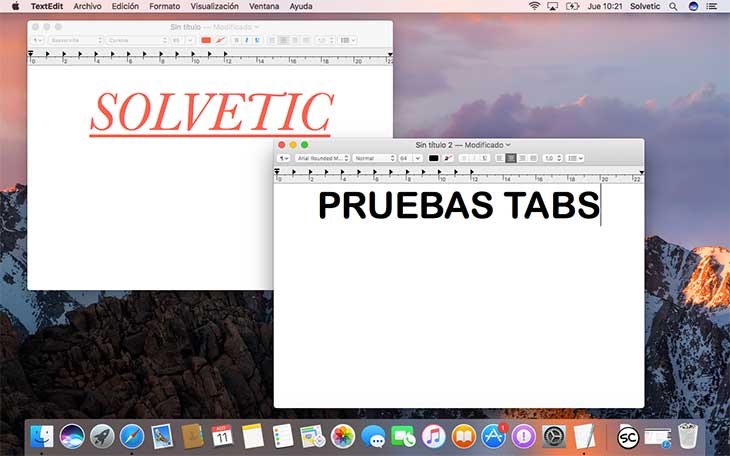Open red text color swatch in Sin título
730x456 pixels.
(x=206, y=41)
